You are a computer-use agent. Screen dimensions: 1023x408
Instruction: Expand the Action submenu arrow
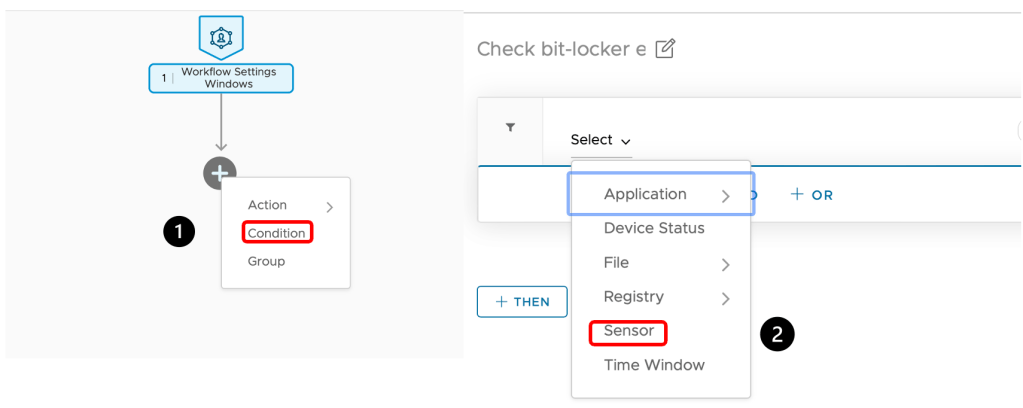[x=330, y=207]
